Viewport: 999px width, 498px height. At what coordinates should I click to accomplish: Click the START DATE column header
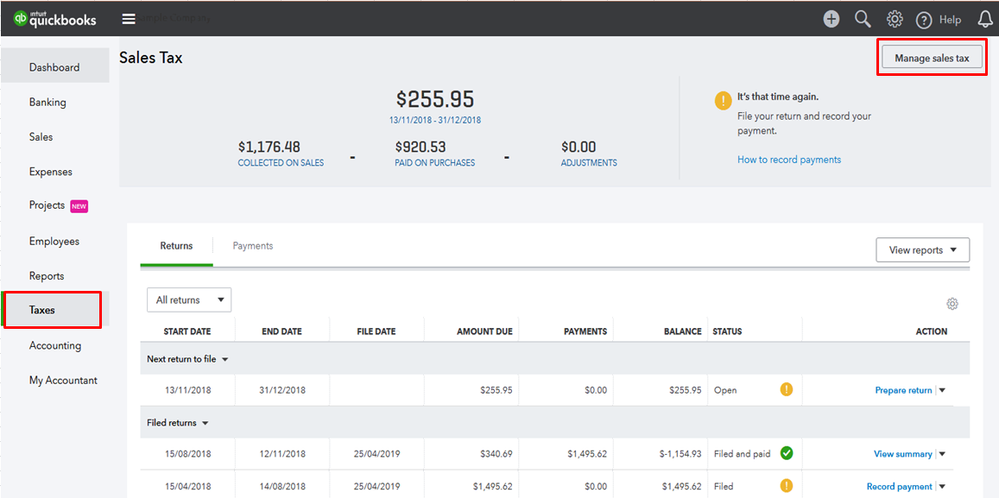point(187,332)
